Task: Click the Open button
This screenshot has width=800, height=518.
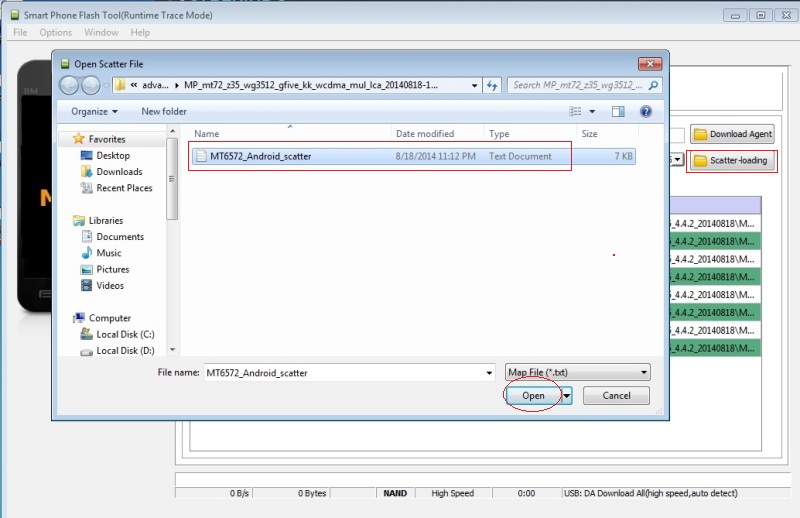Action: pos(533,396)
